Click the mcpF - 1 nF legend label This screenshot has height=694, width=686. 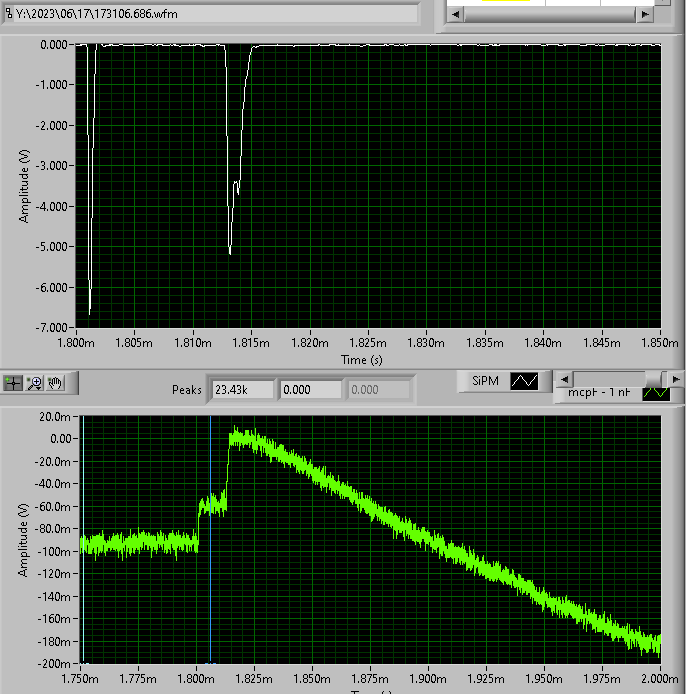coord(598,393)
